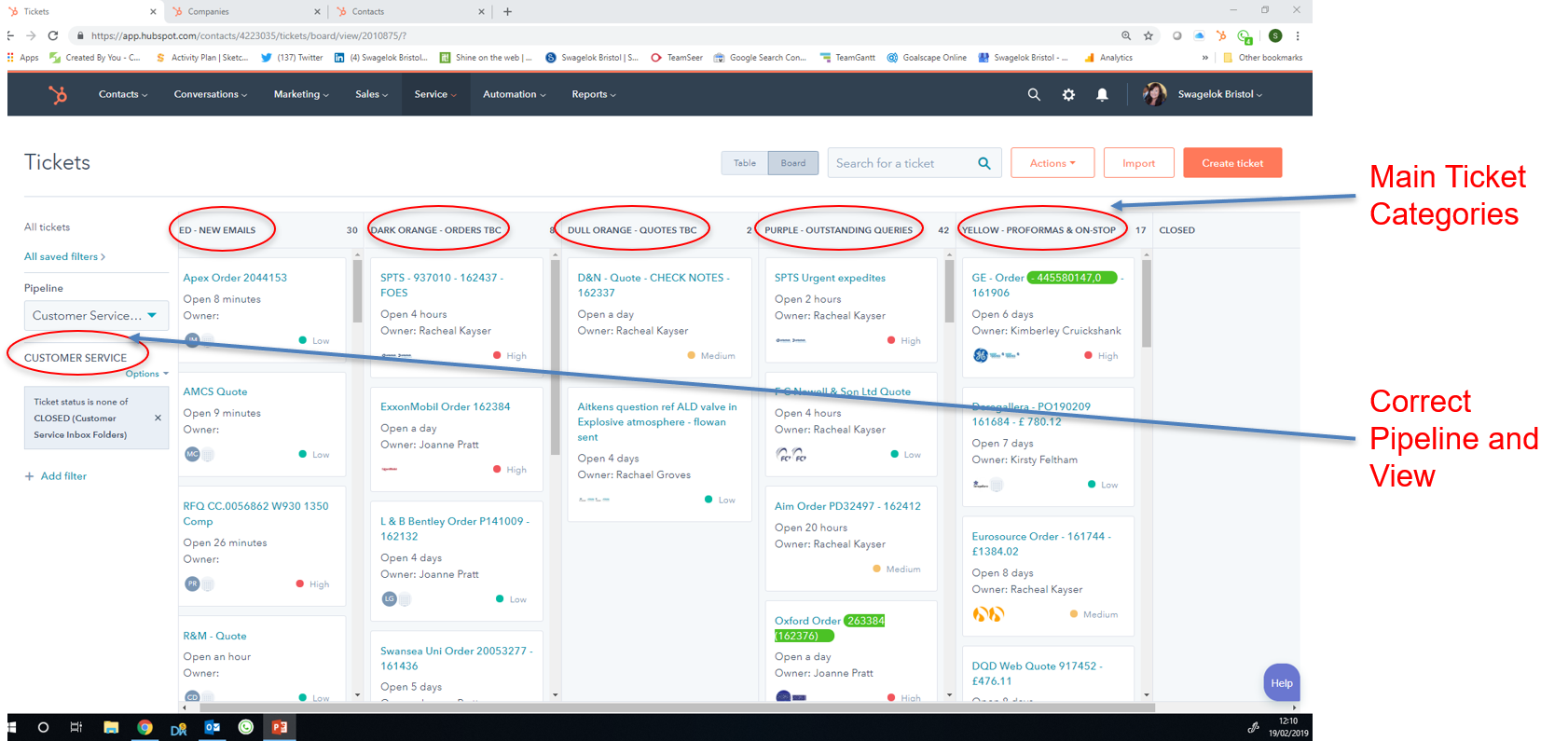Screen dimensions: 1568x741
Task: Open the Oxford Order 263384 ticket
Action: [830, 628]
